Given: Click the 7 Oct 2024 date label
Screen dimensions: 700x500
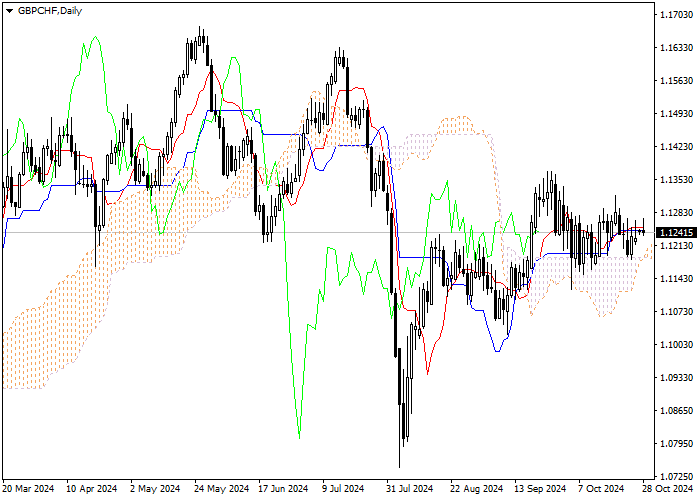Looking at the screenshot, I should (601, 489).
